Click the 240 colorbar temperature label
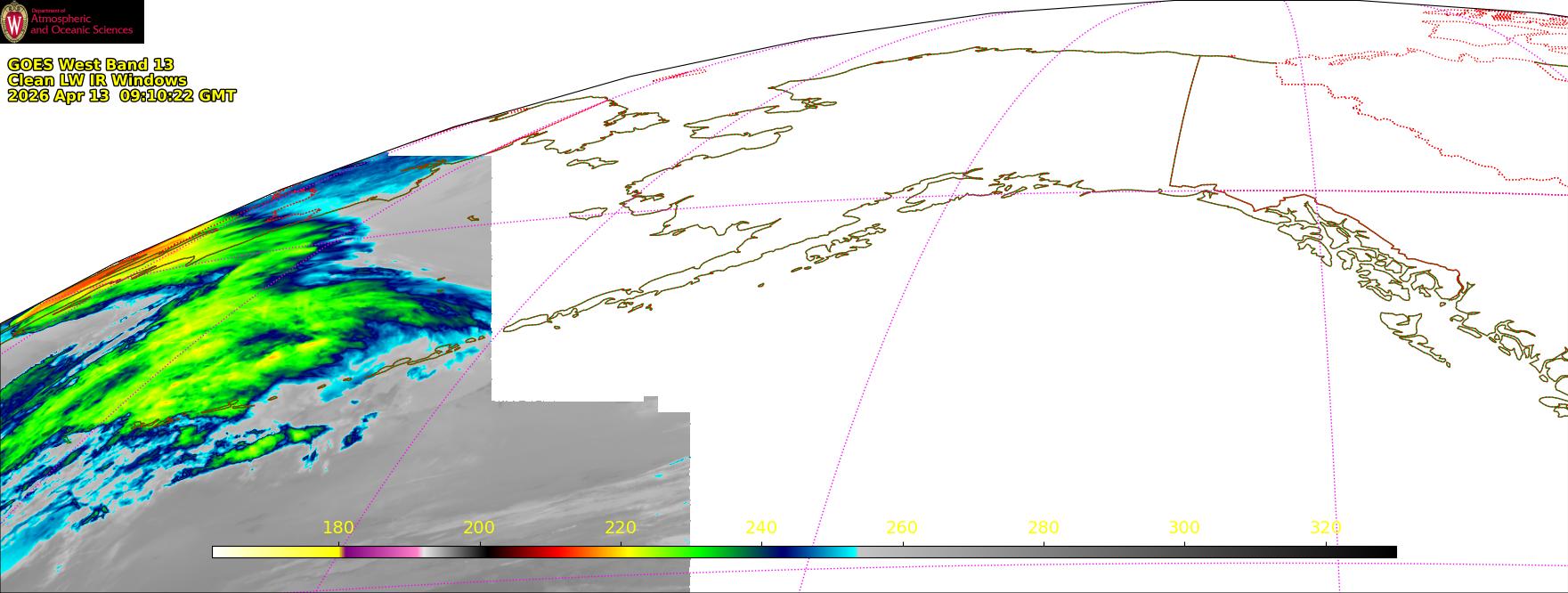Viewport: 1568px width, 593px height. 761,528
